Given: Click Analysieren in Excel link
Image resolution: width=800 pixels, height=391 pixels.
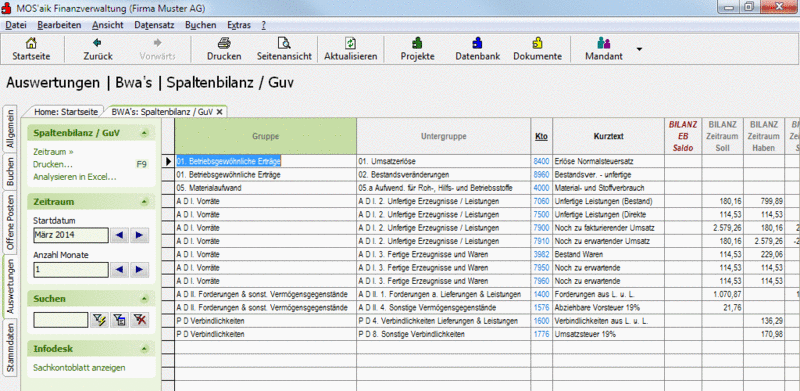Looking at the screenshot, I should [75, 177].
